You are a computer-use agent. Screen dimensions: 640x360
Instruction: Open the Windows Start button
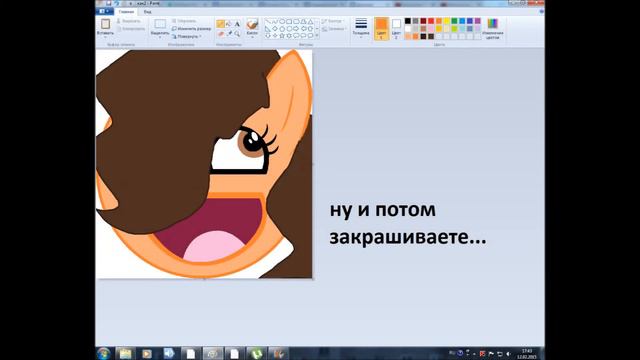(x=104, y=353)
